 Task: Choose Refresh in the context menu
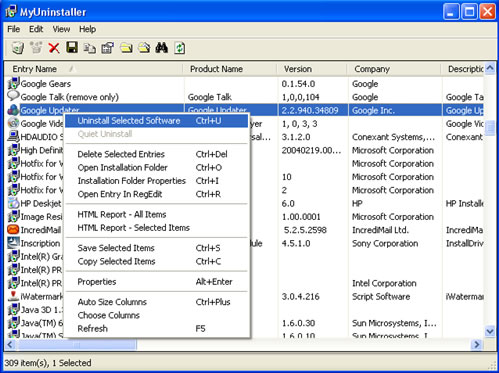point(157,329)
